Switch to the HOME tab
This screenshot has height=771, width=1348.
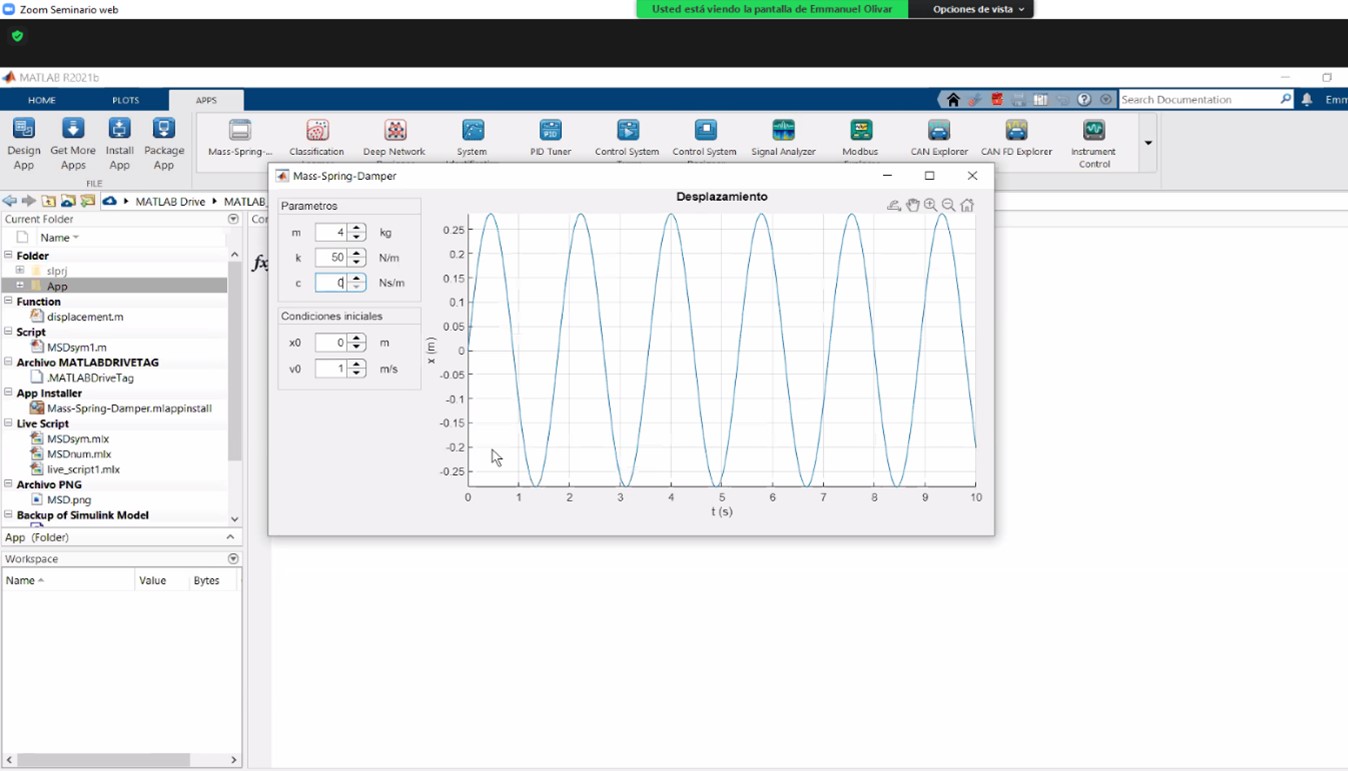[42, 100]
